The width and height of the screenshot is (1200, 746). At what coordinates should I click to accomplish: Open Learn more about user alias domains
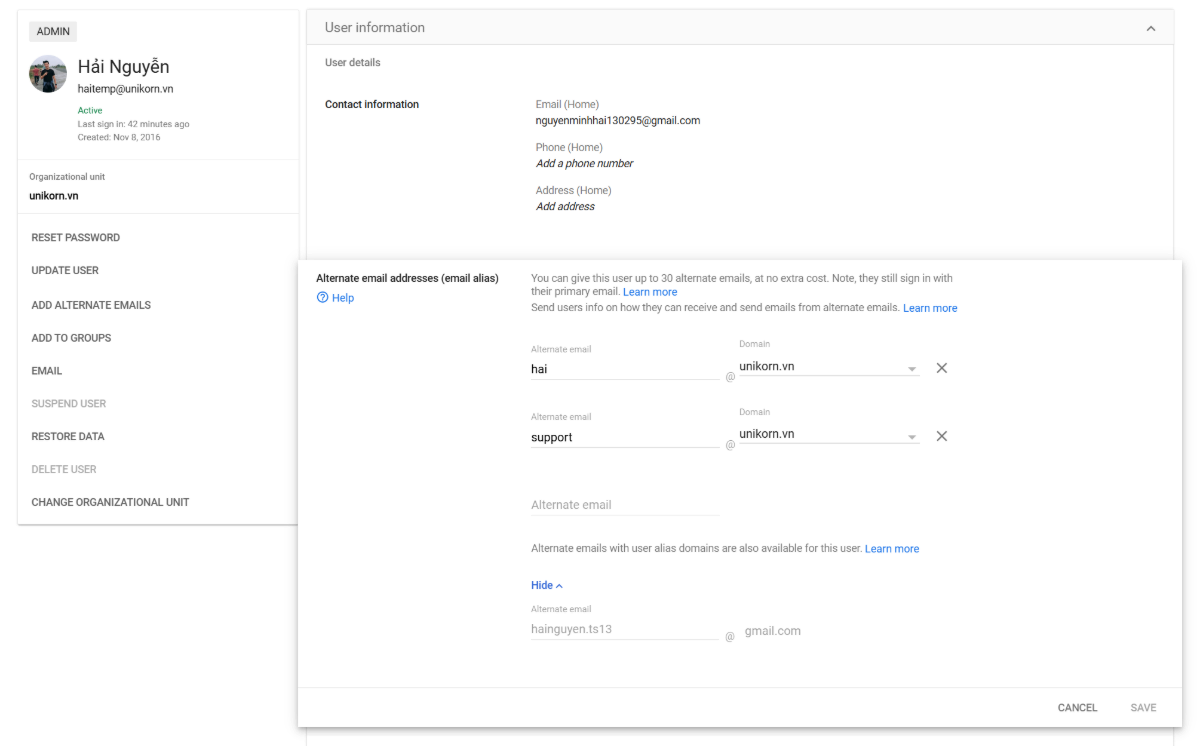tap(891, 549)
